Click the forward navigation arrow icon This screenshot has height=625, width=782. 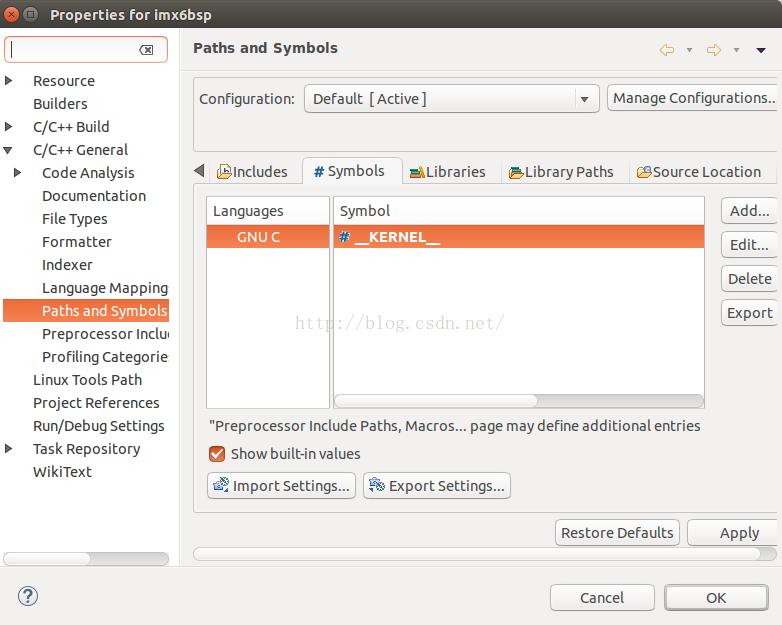(713, 50)
